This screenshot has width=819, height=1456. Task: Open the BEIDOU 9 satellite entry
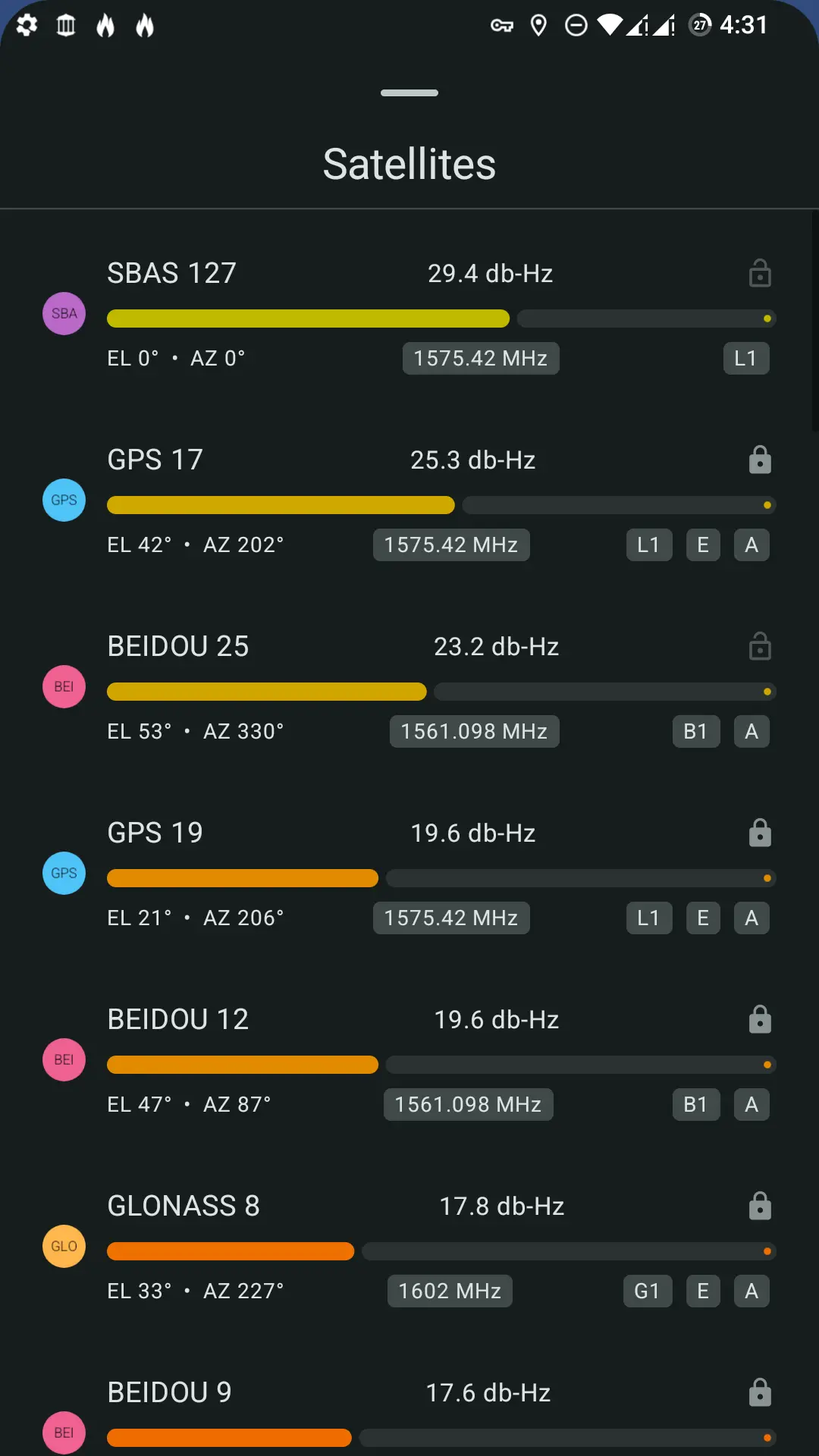click(170, 1392)
